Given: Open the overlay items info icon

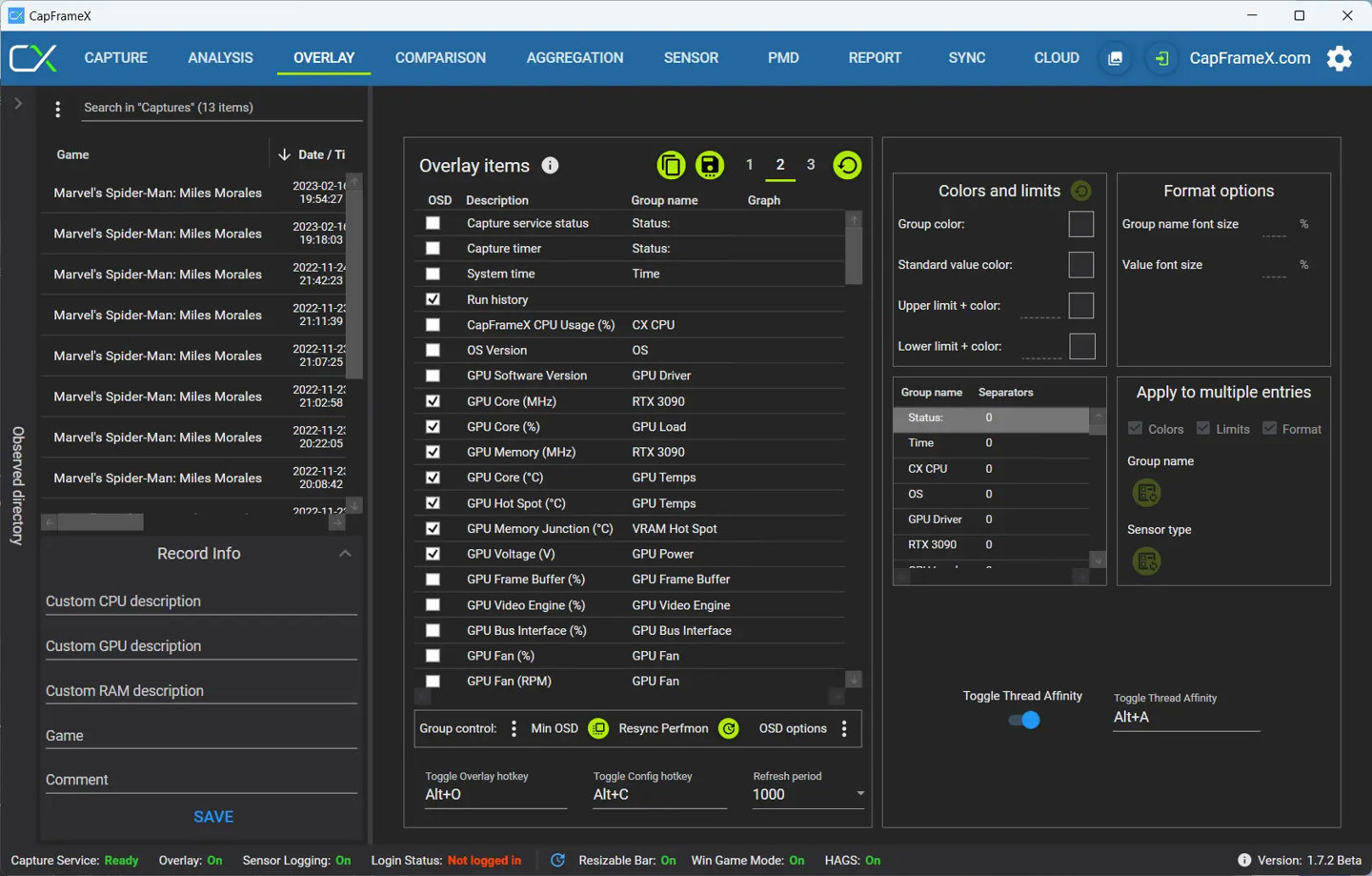Looking at the screenshot, I should pyautogui.click(x=550, y=166).
